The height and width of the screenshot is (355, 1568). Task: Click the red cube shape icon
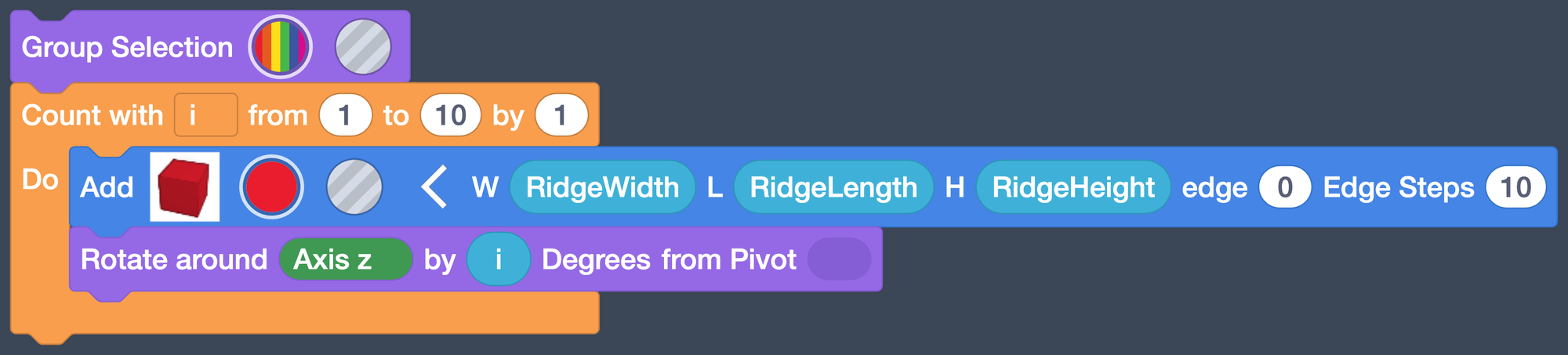tap(184, 187)
